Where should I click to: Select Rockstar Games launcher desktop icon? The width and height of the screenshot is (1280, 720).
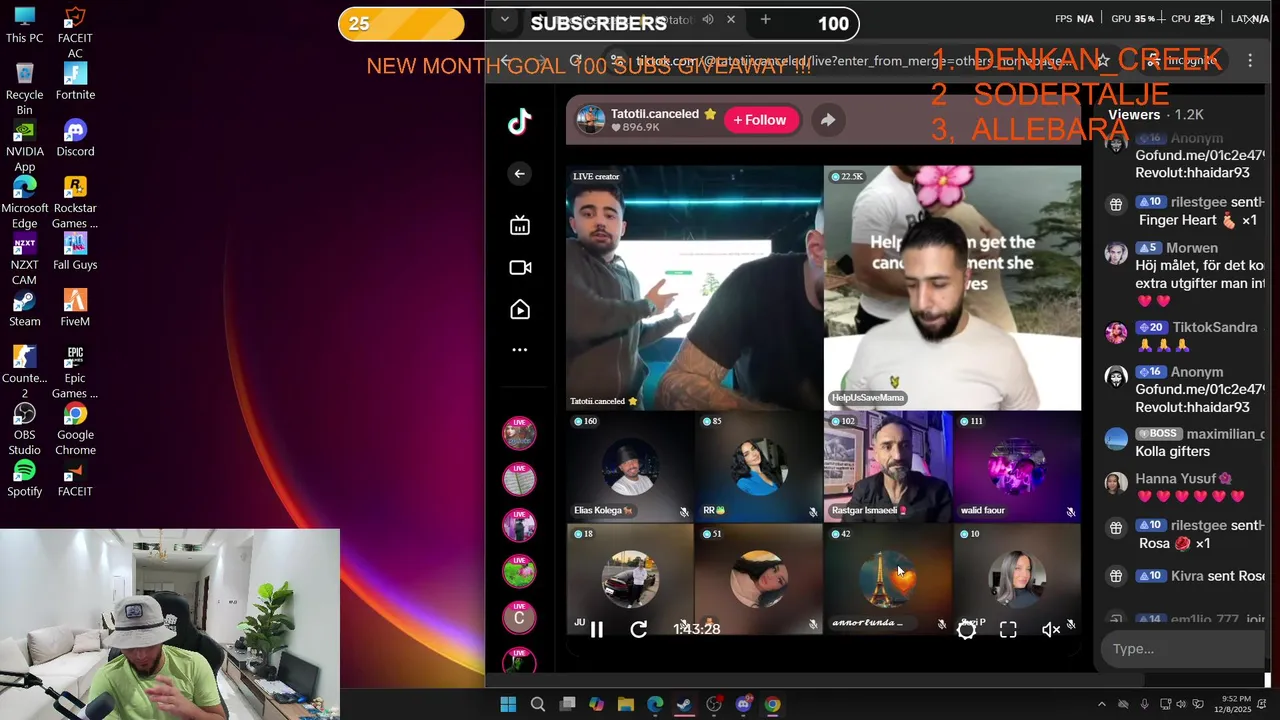coord(75,203)
